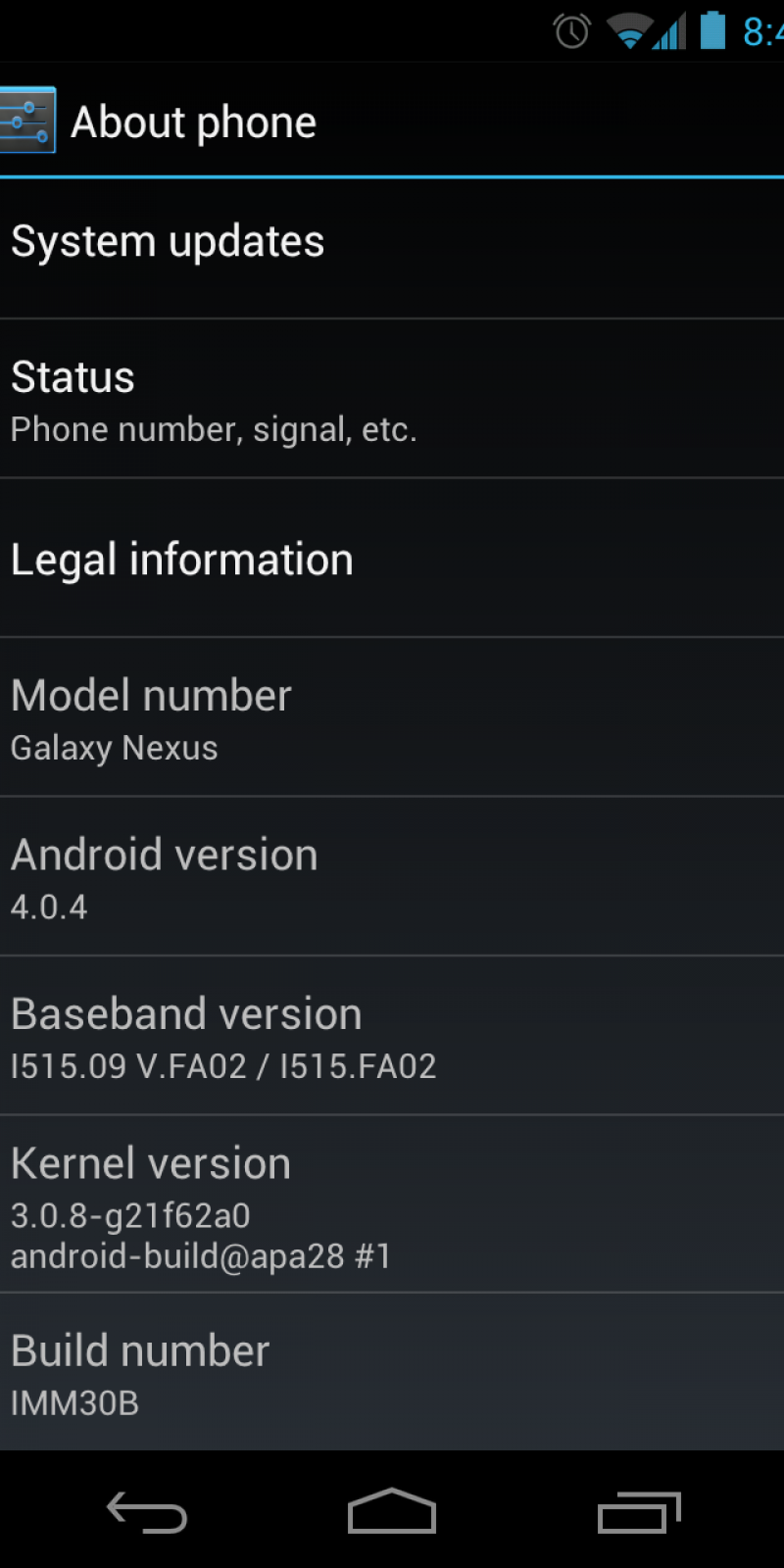Viewport: 784px width, 1568px height.
Task: Tap the Wi-Fi status icon
Action: pyautogui.click(x=628, y=31)
